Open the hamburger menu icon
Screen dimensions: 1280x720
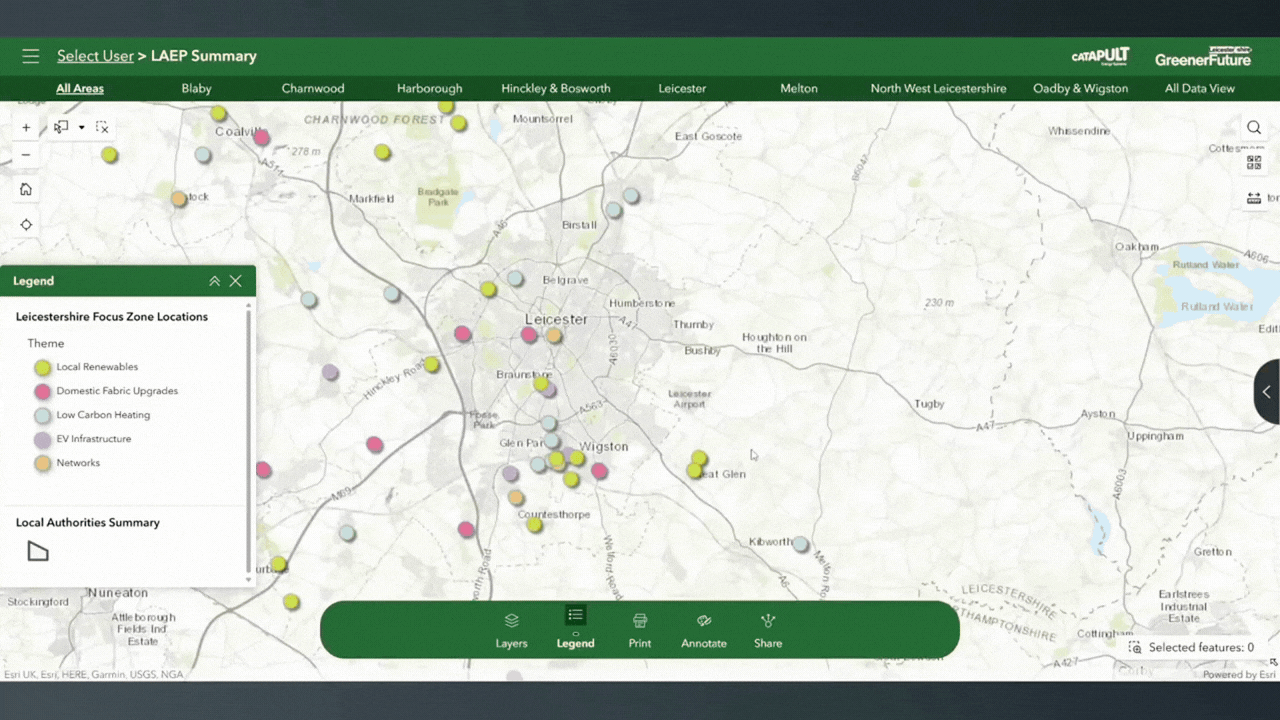pyautogui.click(x=31, y=56)
